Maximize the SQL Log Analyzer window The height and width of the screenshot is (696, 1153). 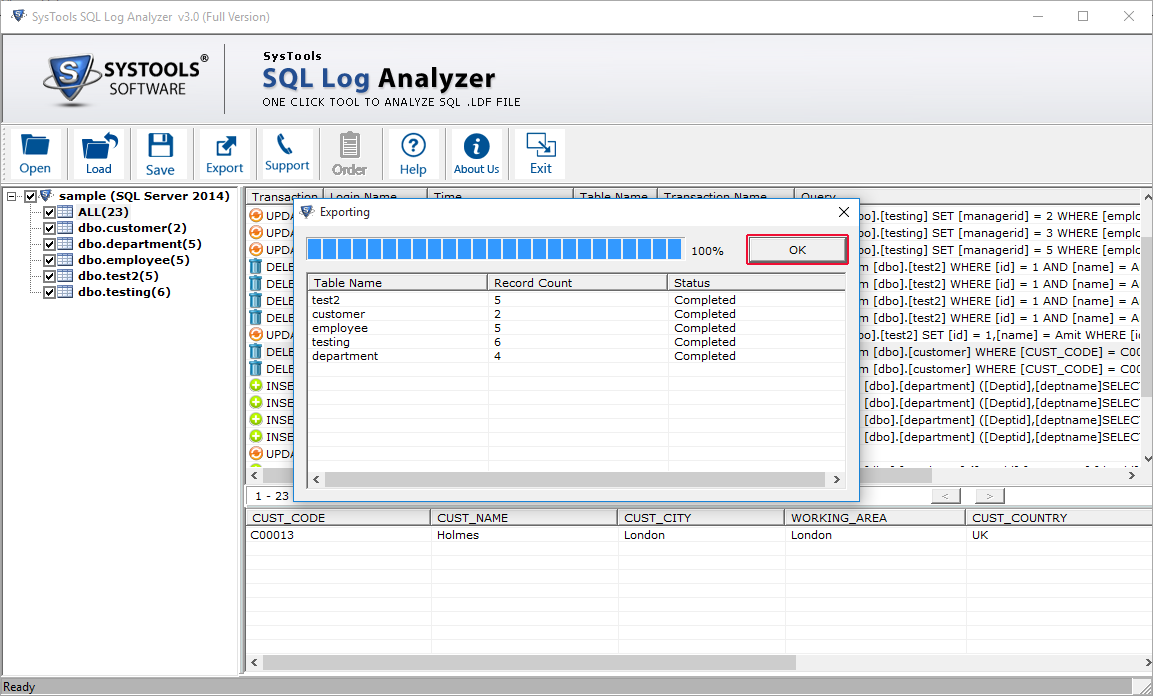(x=1083, y=16)
